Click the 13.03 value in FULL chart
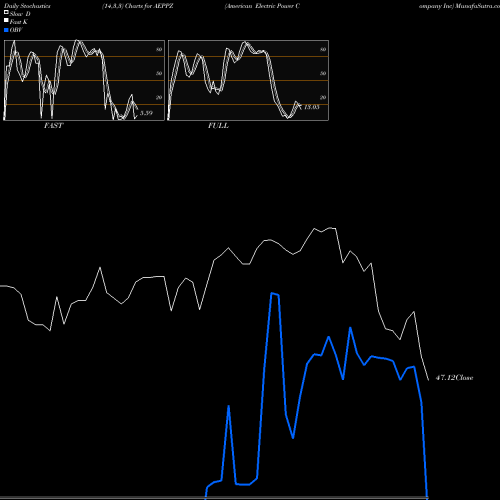The height and width of the screenshot is (500, 500). (x=312, y=107)
